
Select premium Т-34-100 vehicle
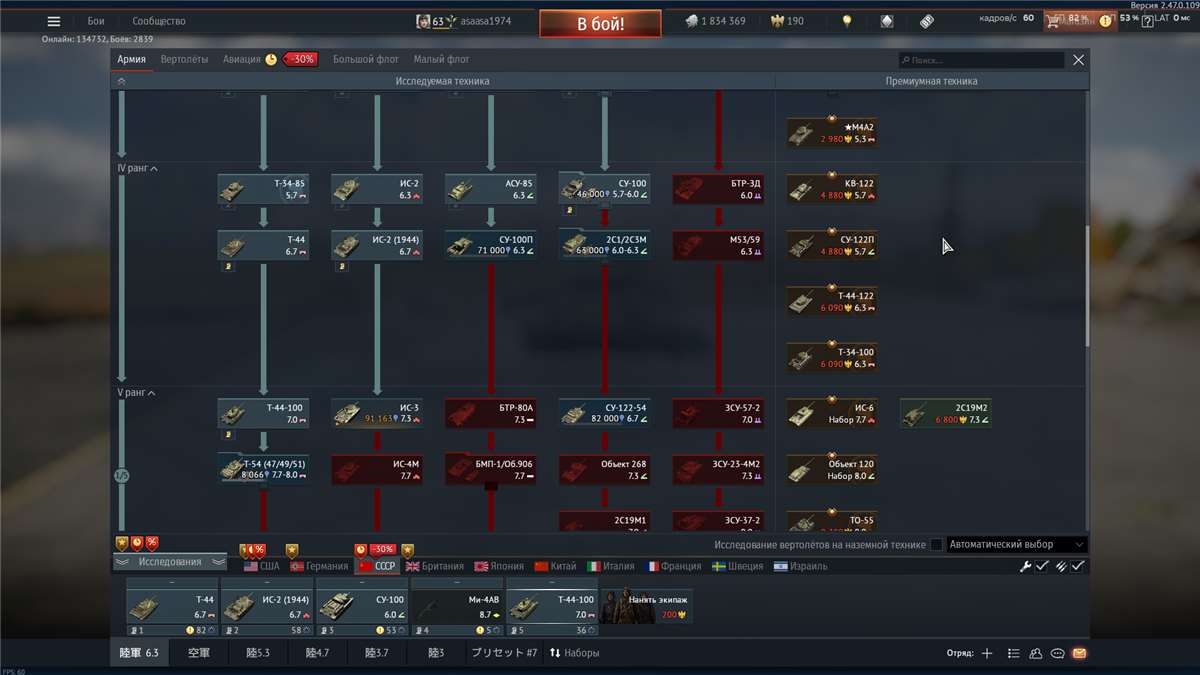[832, 357]
